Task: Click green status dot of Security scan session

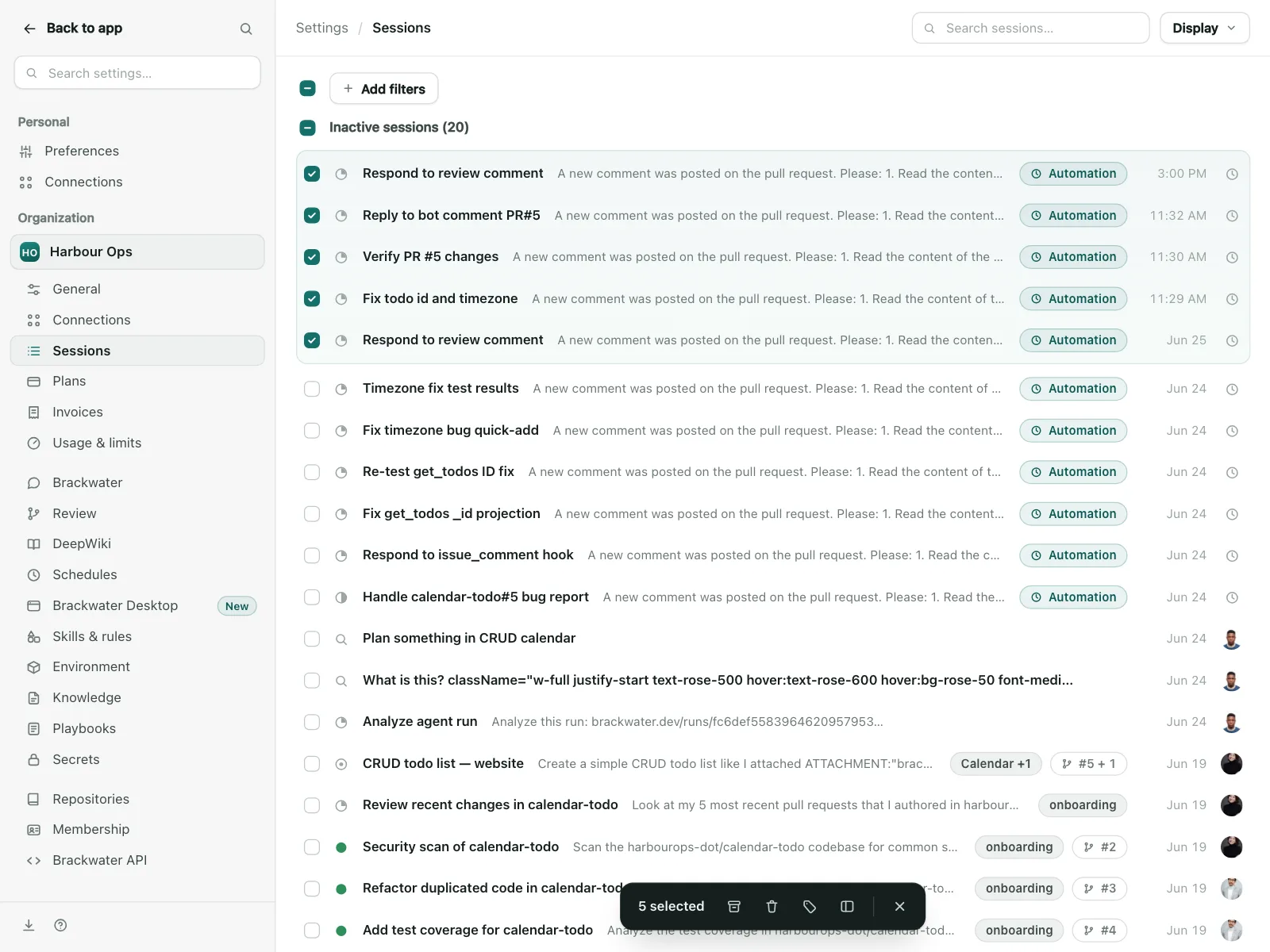Action: coord(341,847)
